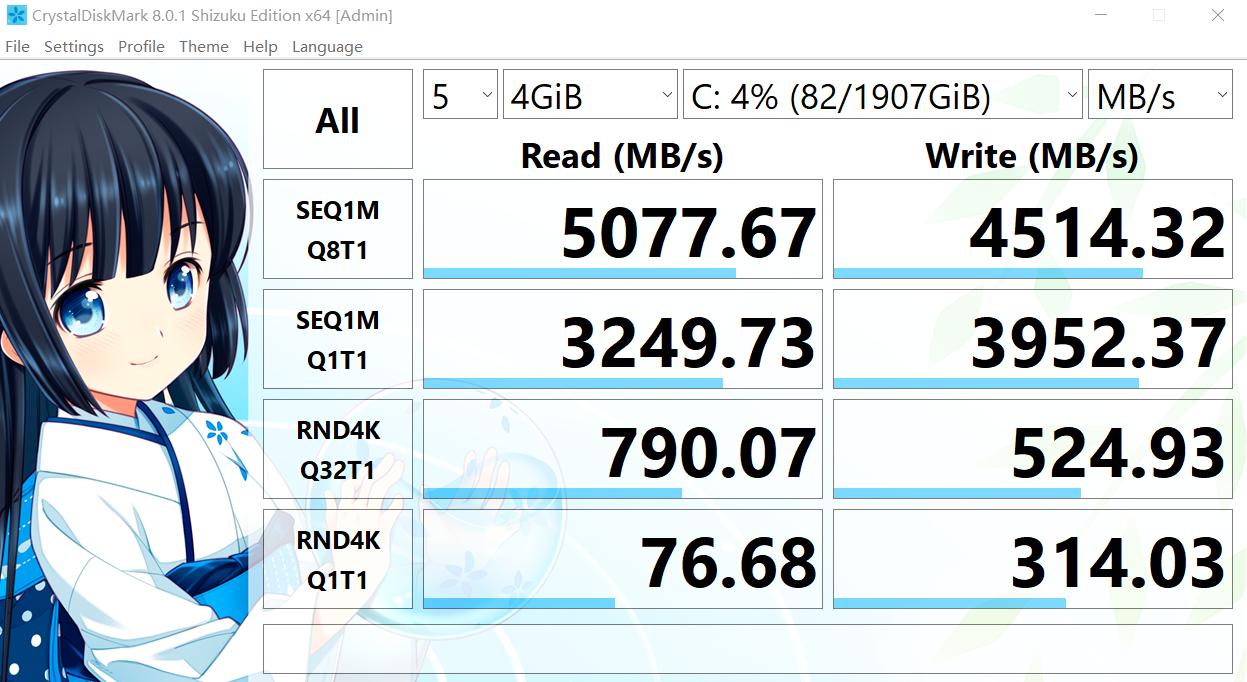Run the RND4K Q1T1 test
Screen dimensions: 1247x682
pos(337,558)
